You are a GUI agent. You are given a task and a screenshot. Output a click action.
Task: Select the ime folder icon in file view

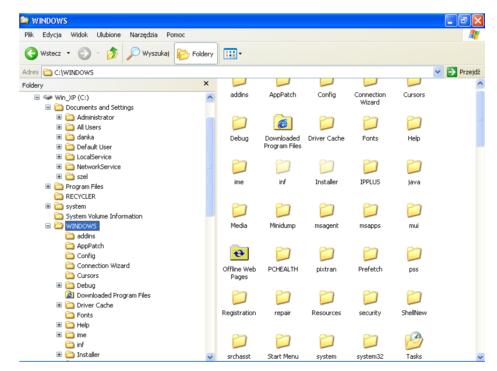click(x=239, y=167)
